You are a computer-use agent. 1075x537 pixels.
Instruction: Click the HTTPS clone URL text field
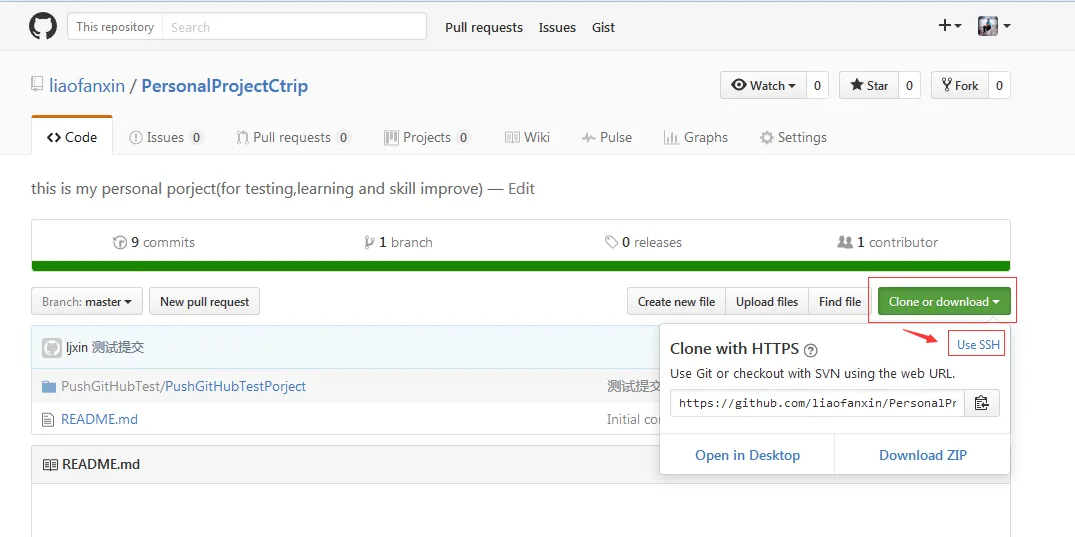tap(817, 403)
